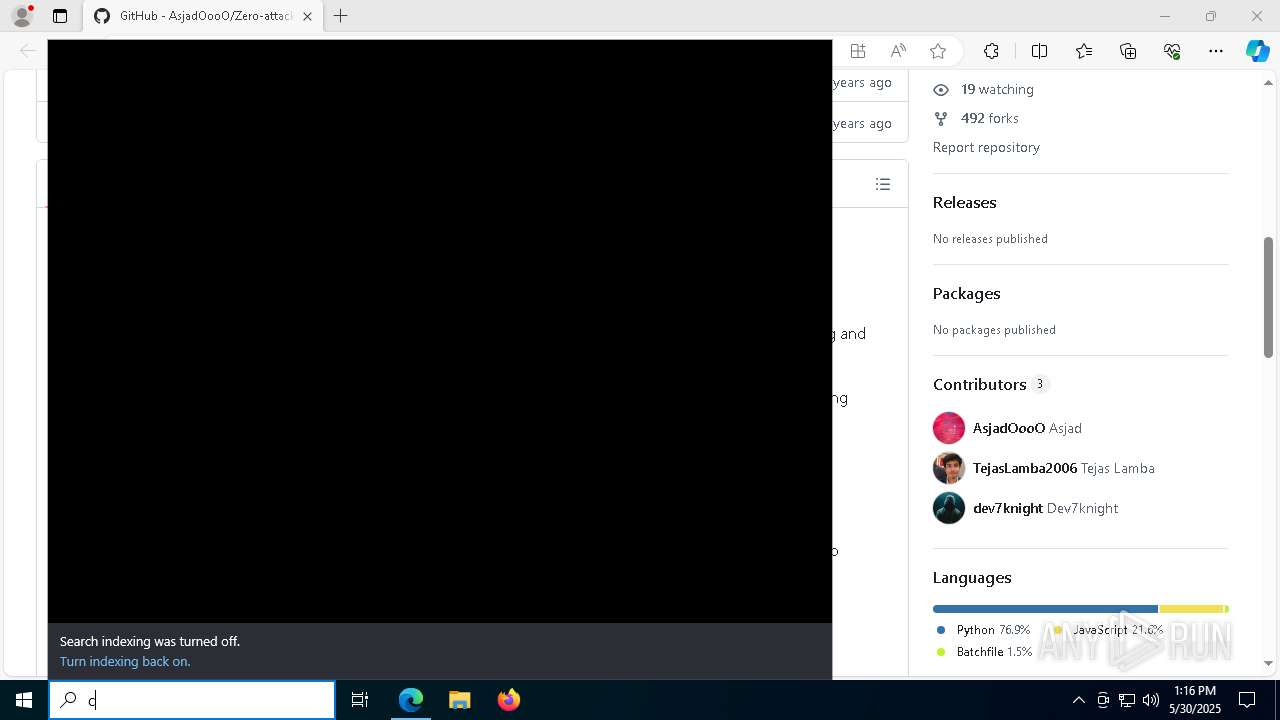Open File Explorer from taskbar
The image size is (1280, 720).
coord(459,700)
